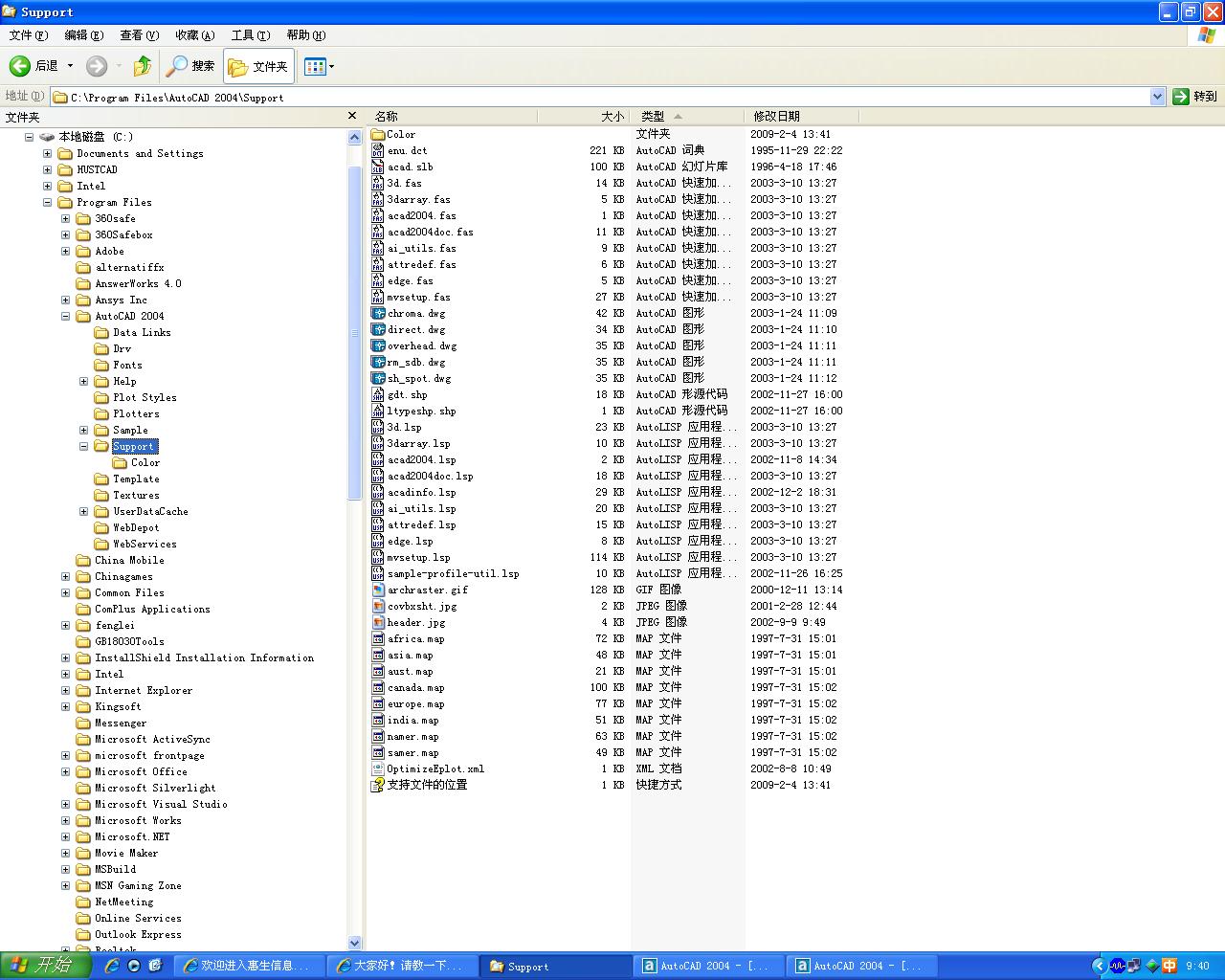Click the Forward arrow icon in toolbar
The height and width of the screenshot is (980, 1225).
pyautogui.click(x=97, y=66)
